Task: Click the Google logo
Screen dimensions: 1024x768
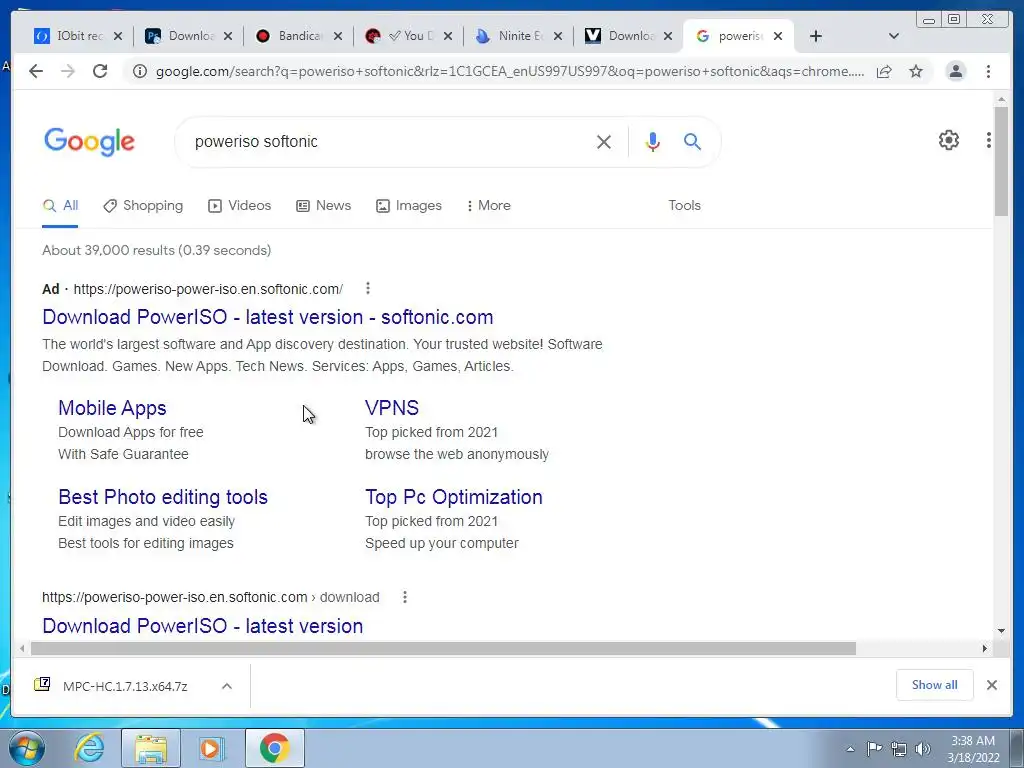Action: pos(89,142)
